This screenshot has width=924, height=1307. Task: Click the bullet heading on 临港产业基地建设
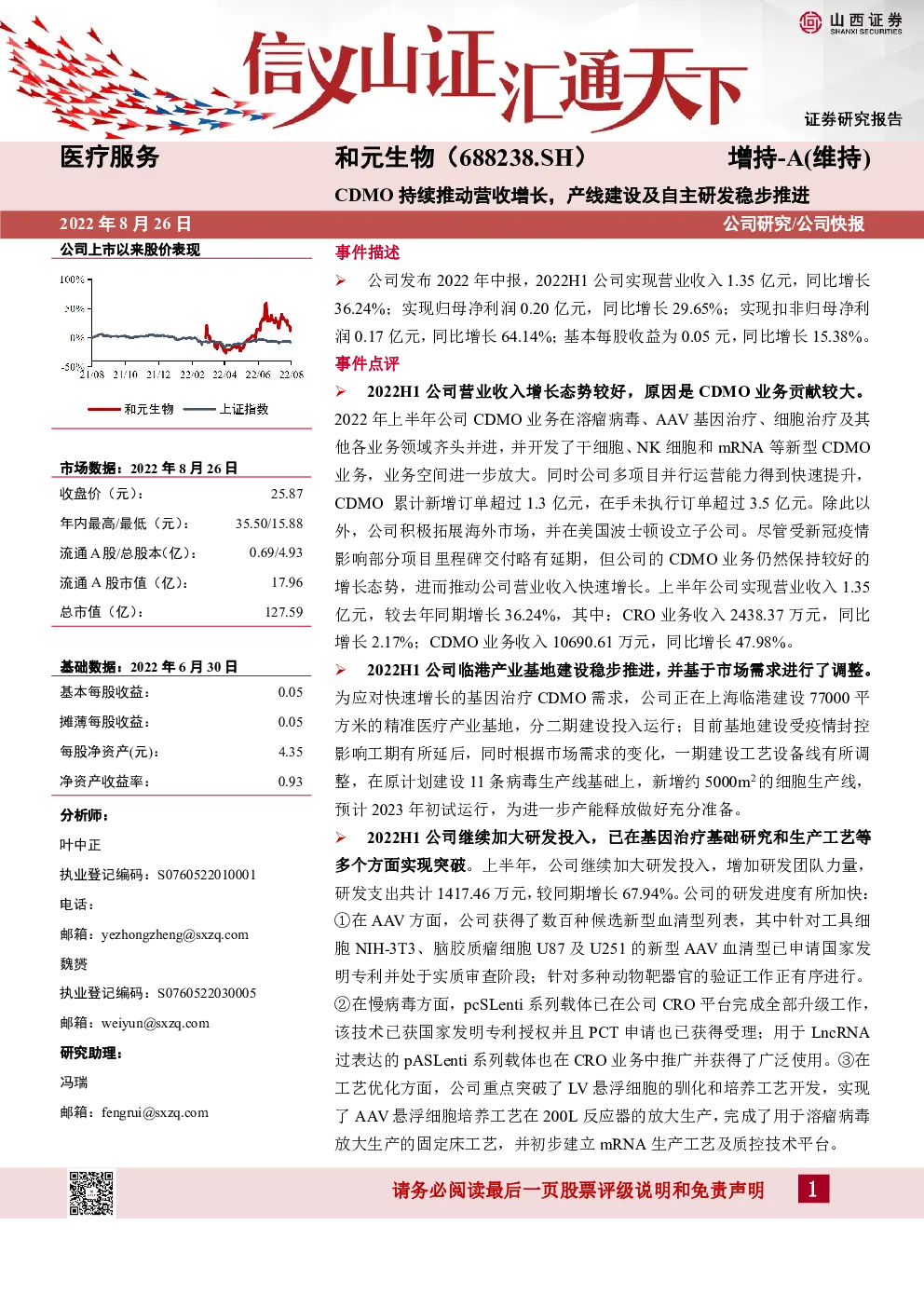coord(620,670)
